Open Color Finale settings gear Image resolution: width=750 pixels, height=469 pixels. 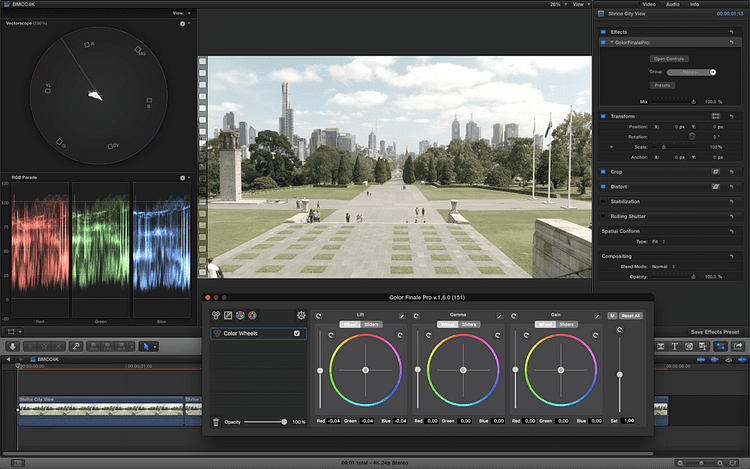[301, 315]
